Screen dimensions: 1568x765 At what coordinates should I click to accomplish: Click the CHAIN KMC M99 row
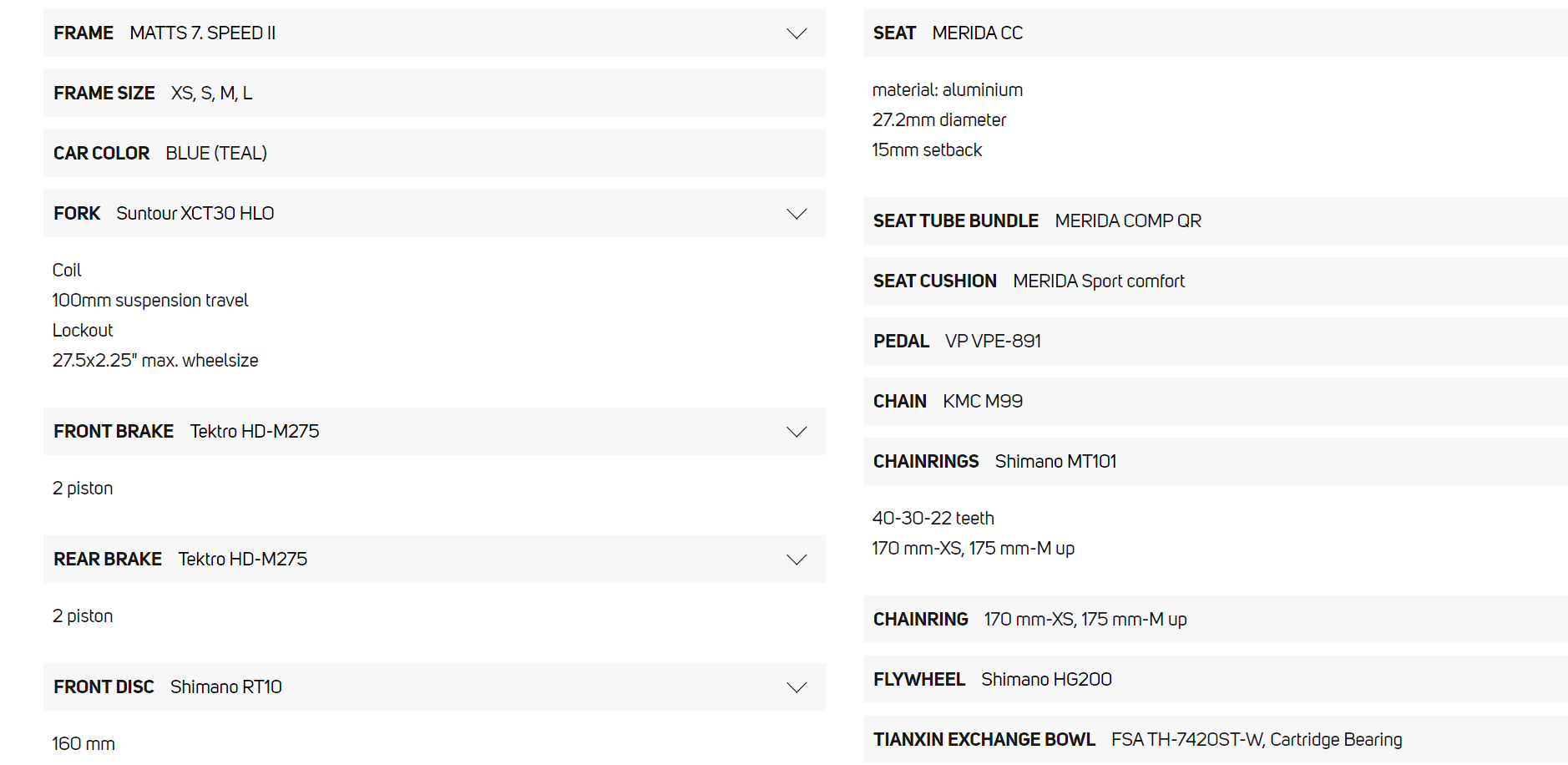1215,402
